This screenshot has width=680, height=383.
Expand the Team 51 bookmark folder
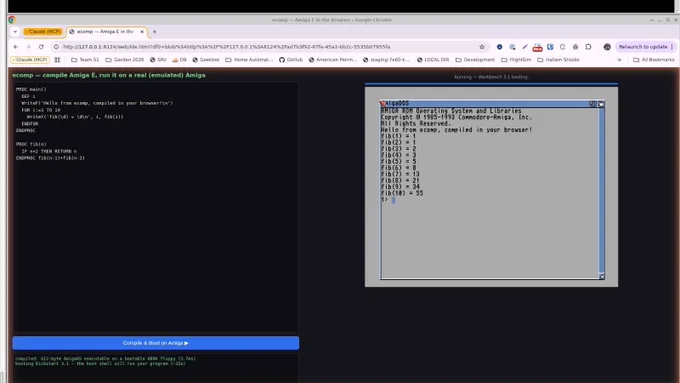coord(85,60)
